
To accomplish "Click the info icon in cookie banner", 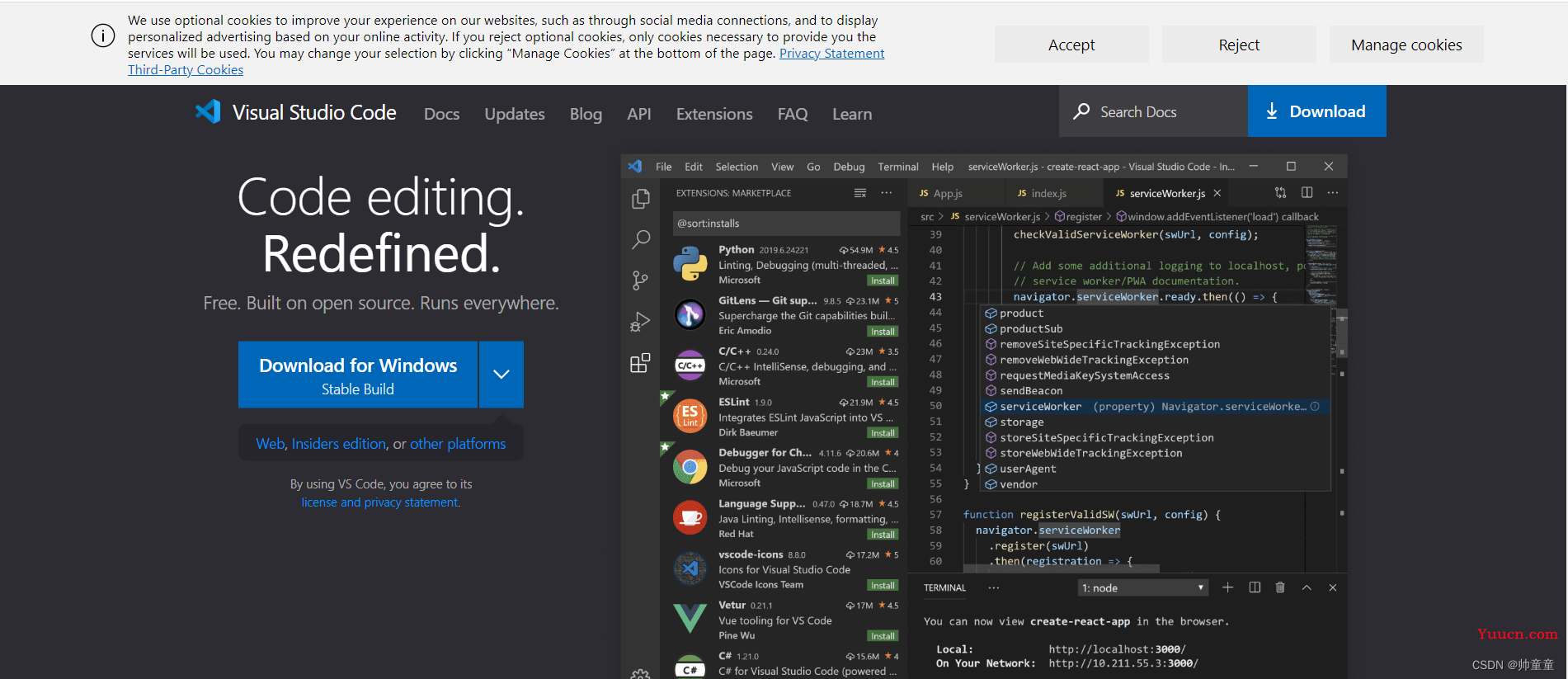I will tap(103, 36).
